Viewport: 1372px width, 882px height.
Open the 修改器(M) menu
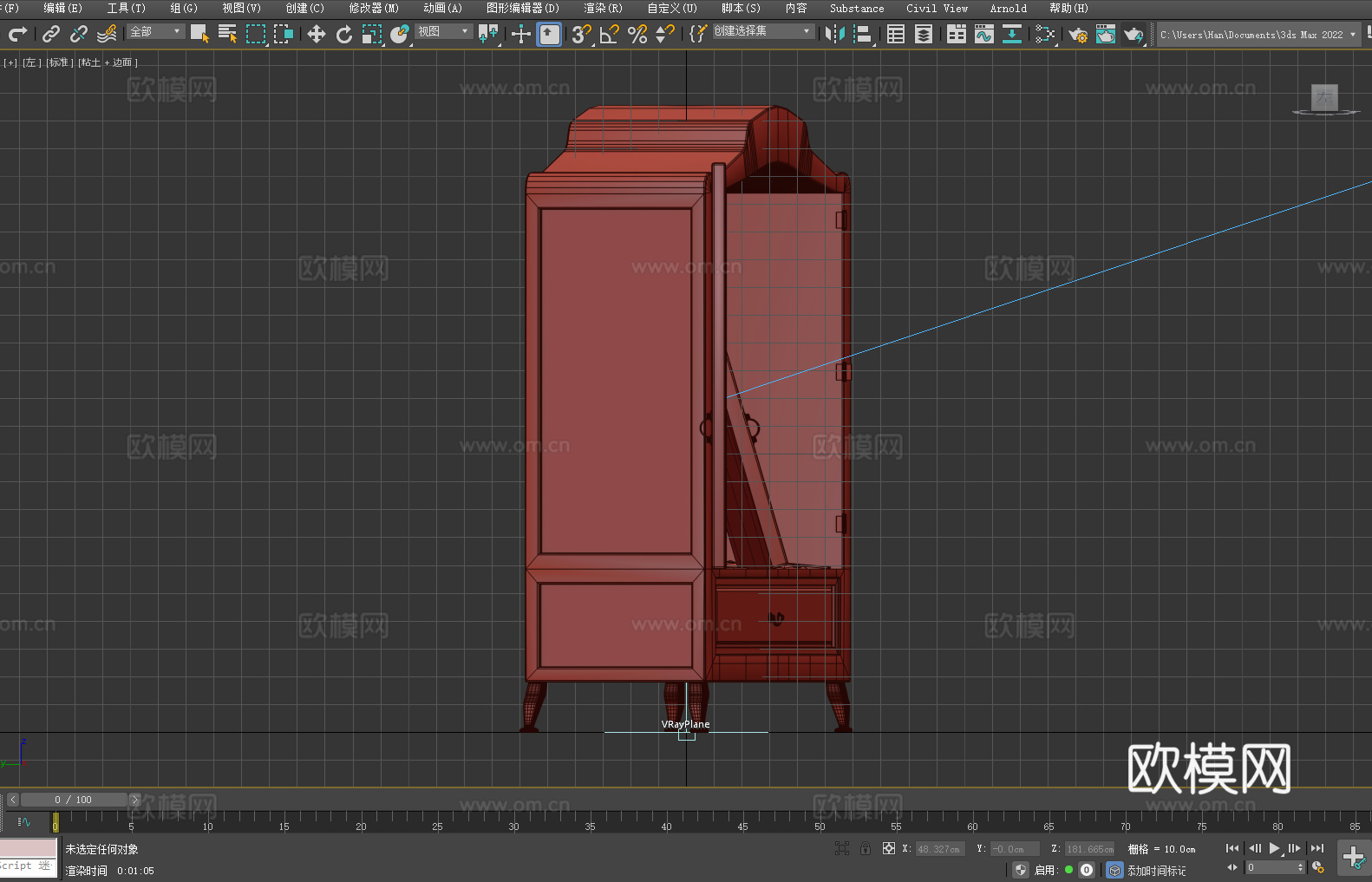click(374, 8)
